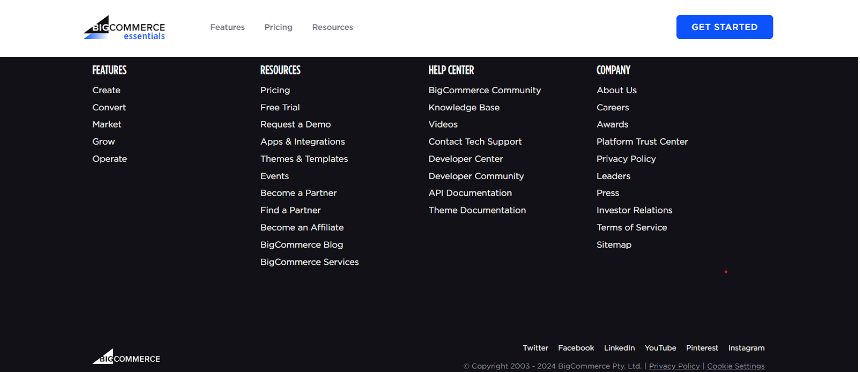860x372 pixels.
Task: Open the Grow footer link
Action: click(104, 142)
